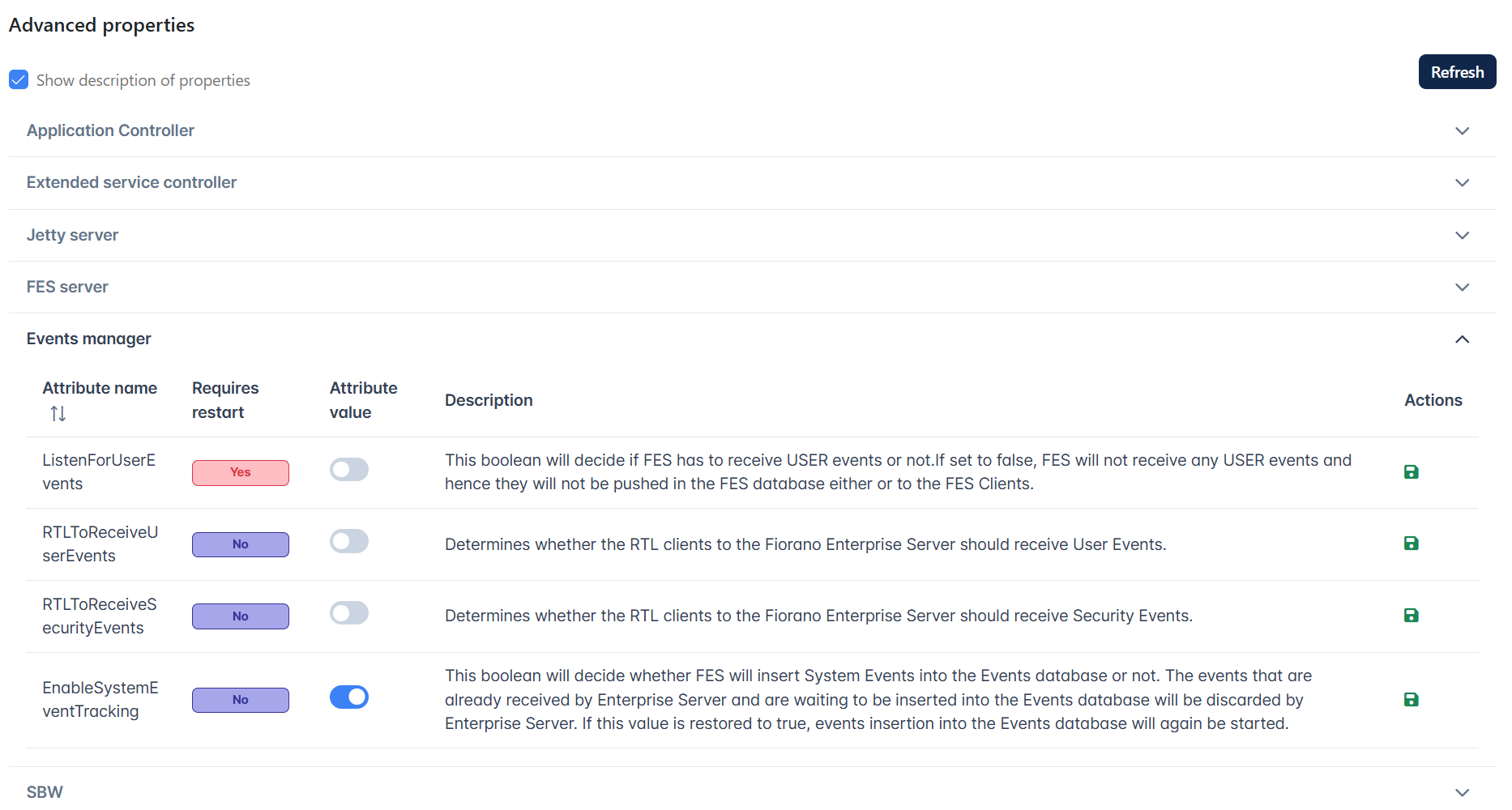1512x810 pixels.
Task: Expand Extended service controller chevron
Action: click(x=1462, y=183)
